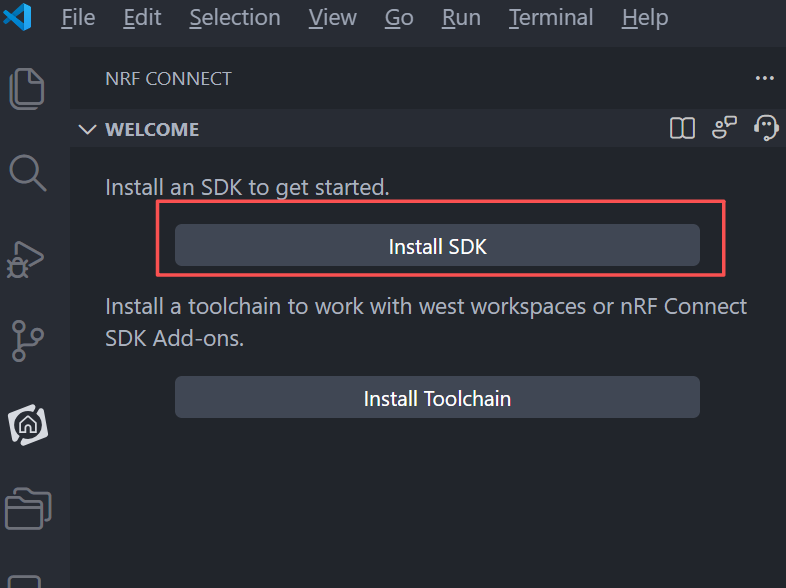
Task: Open the Source Control view
Action: (x=27, y=341)
